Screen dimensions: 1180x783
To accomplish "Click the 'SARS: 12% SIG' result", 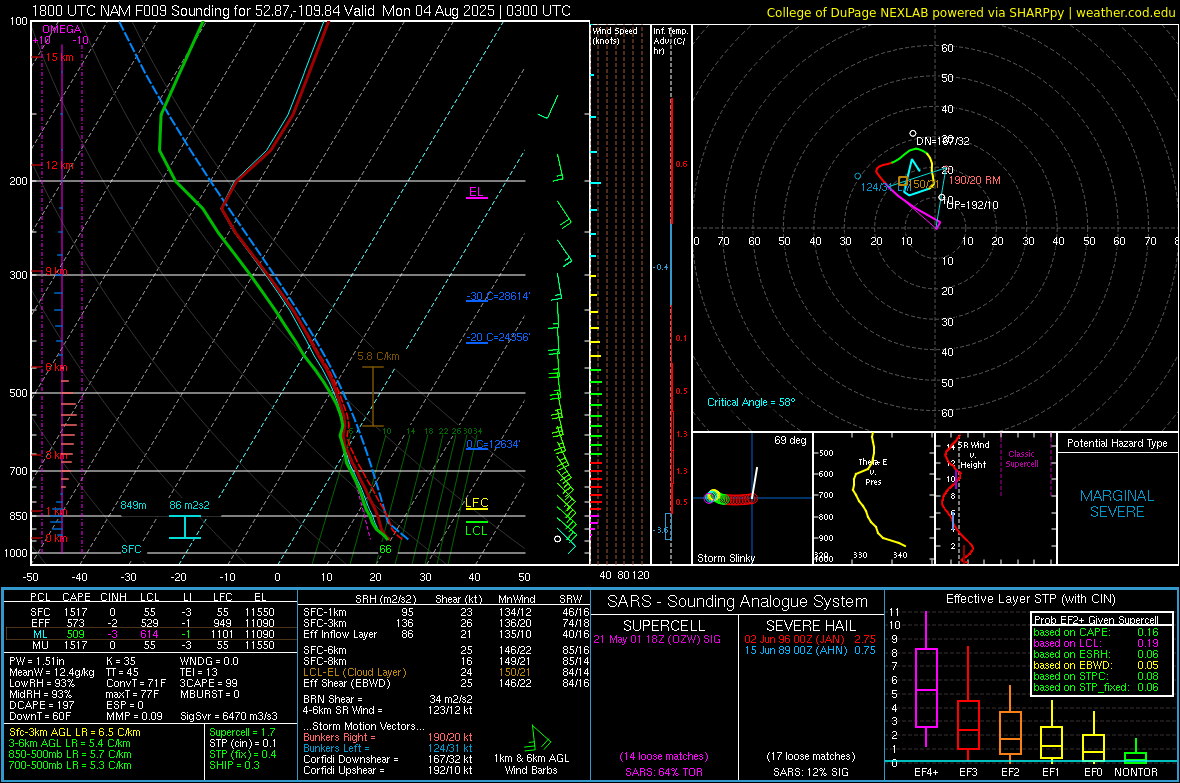I will pos(810,772).
